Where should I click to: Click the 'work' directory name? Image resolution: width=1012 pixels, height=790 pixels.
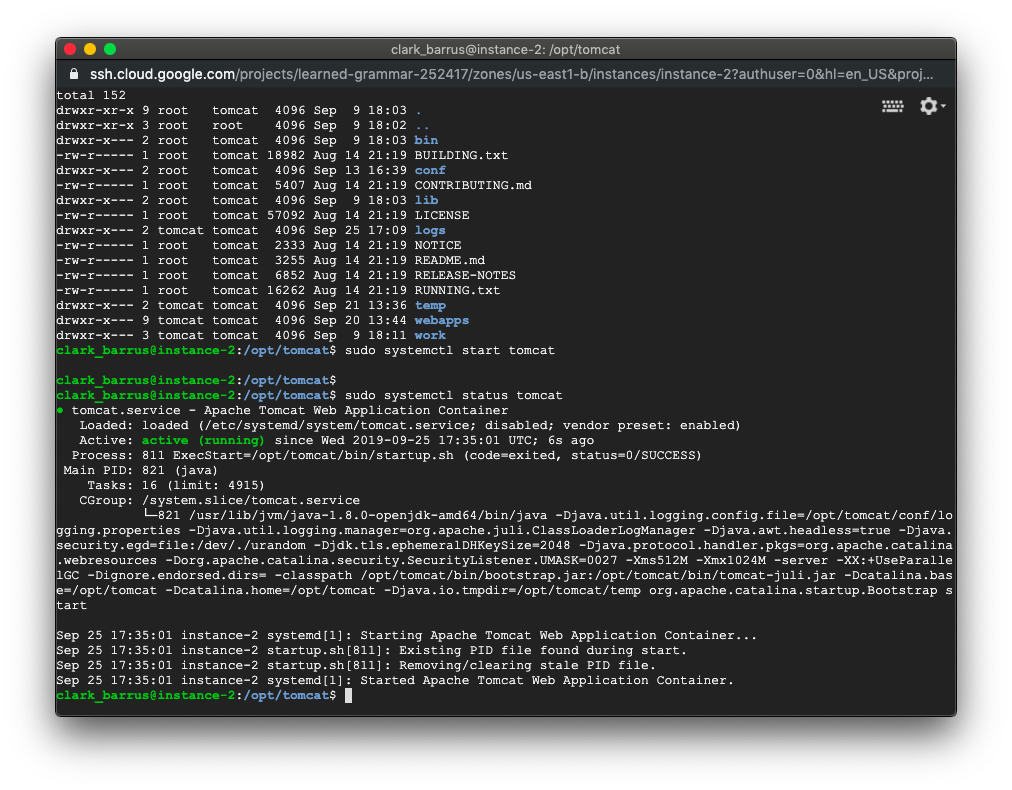(430, 335)
